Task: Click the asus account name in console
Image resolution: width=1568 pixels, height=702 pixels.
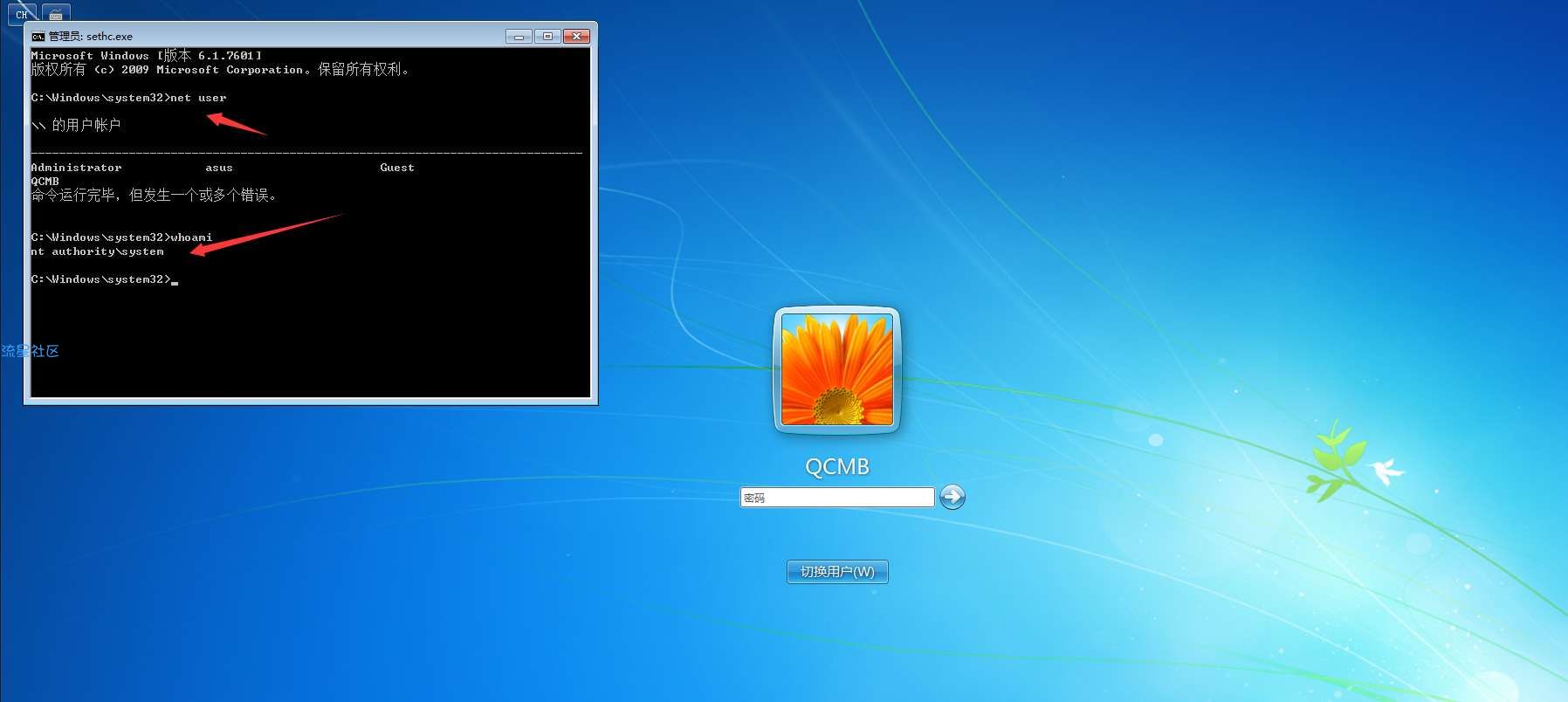Action: pos(219,168)
